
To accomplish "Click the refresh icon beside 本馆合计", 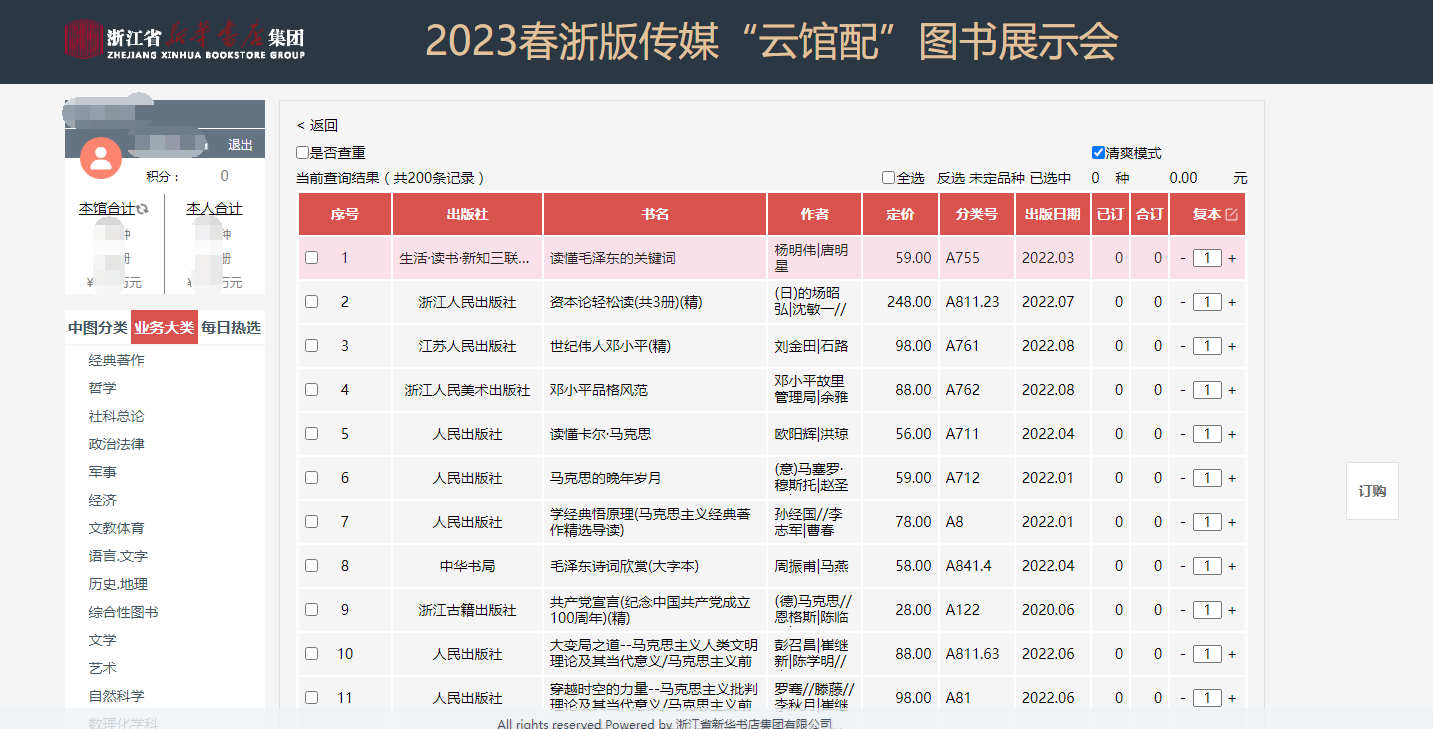I will [143, 209].
